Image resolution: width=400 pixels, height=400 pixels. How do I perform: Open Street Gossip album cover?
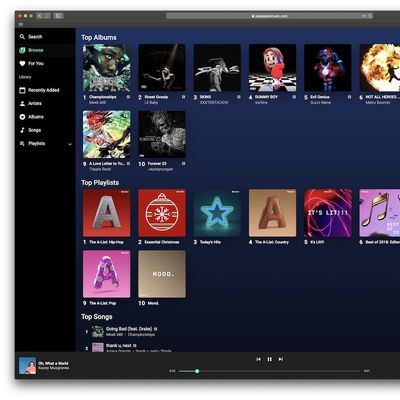click(162, 68)
